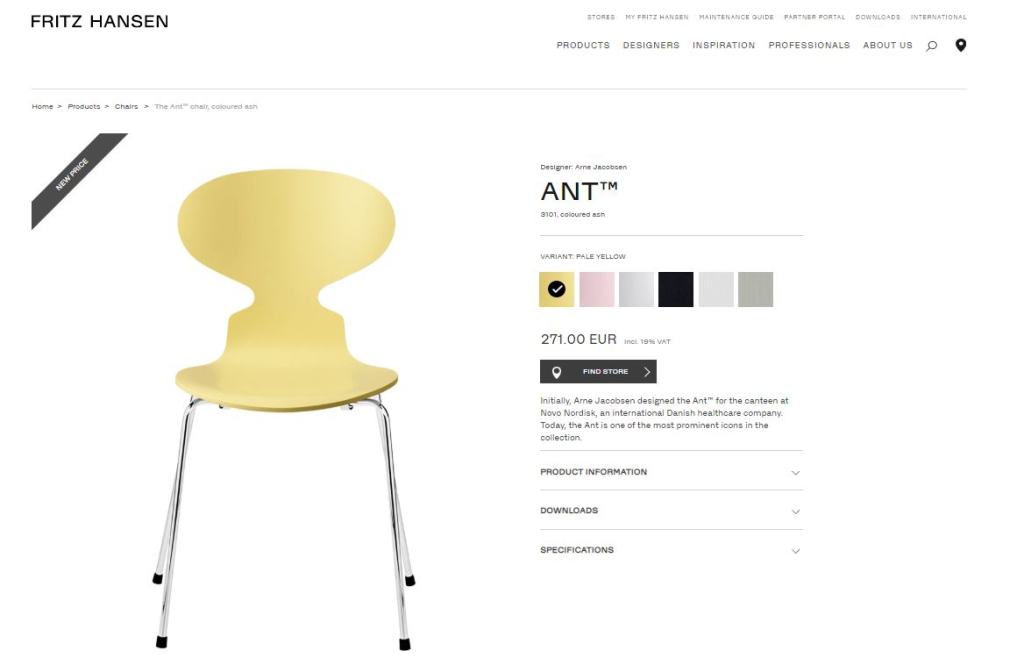Image resolution: width=1024 pixels, height=672 pixels.
Task: Open the Inspiration menu item
Action: point(724,45)
